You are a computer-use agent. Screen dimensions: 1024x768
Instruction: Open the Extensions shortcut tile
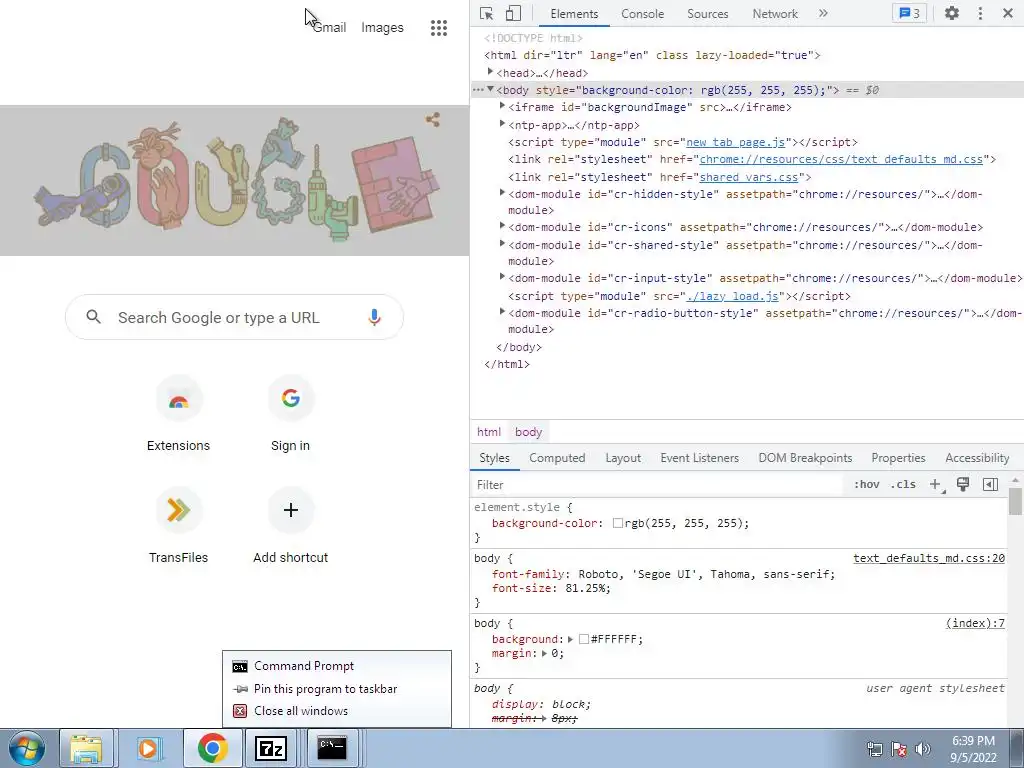178,415
